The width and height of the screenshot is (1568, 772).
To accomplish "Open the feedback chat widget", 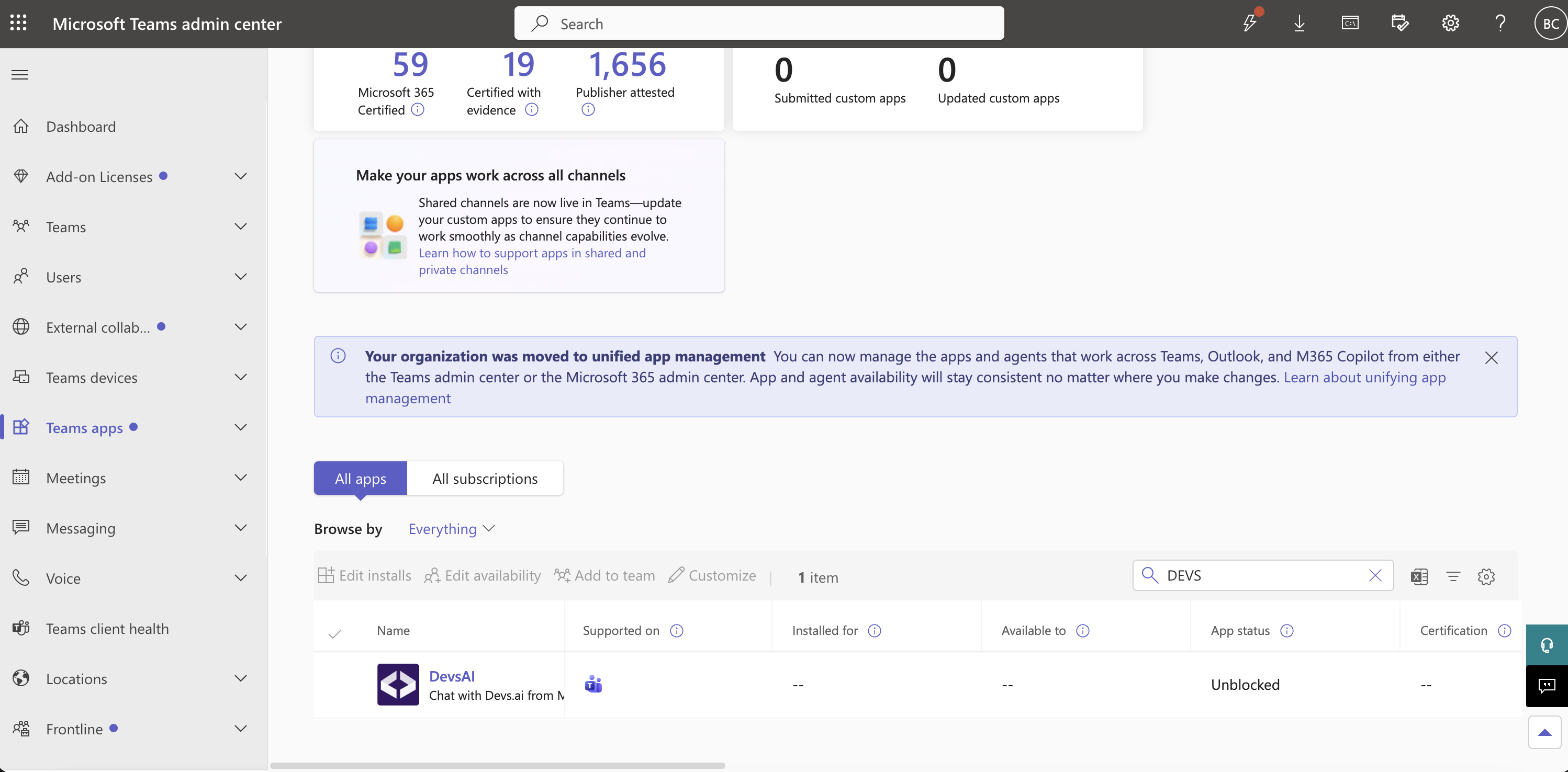I will (1547, 686).
